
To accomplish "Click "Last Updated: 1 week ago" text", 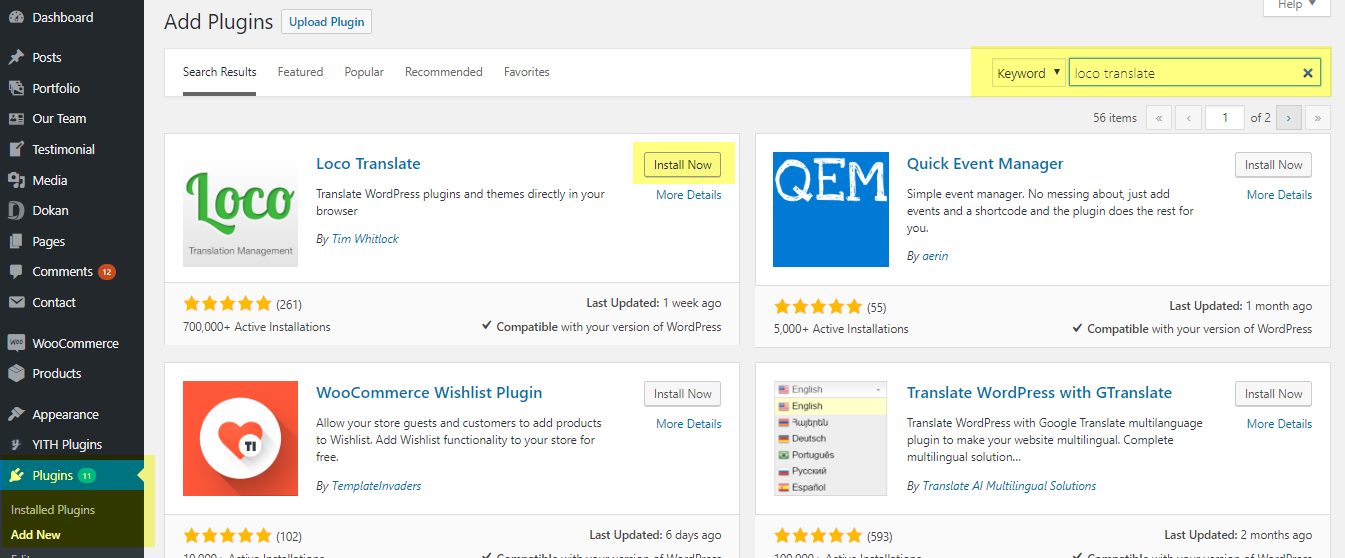I will coord(654,303).
